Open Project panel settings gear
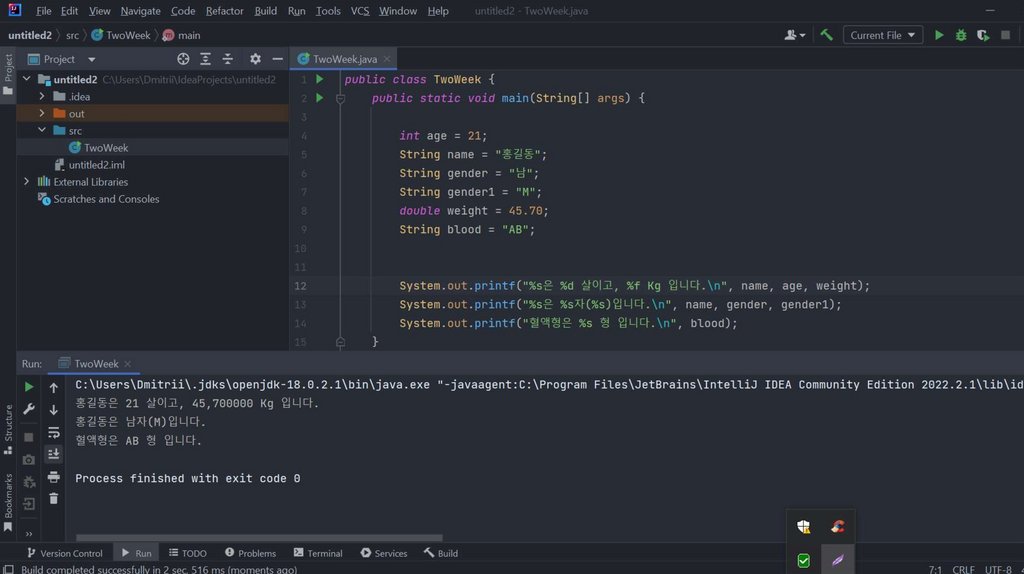The width and height of the screenshot is (1024, 574). click(x=255, y=59)
